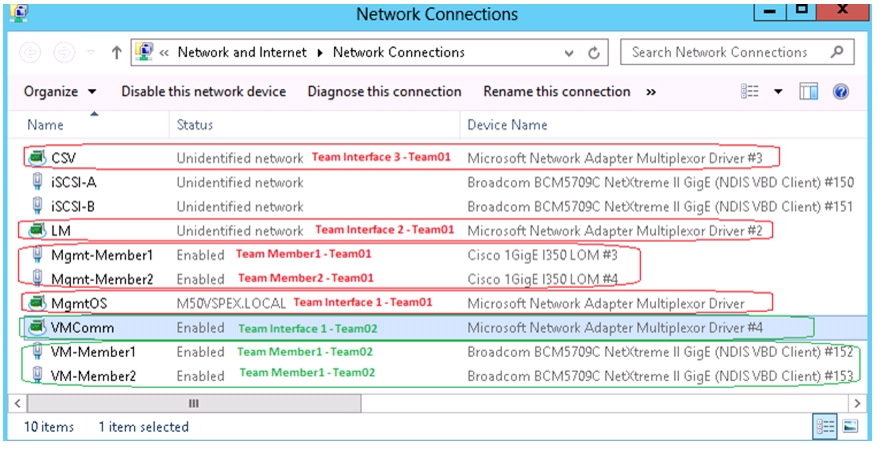Viewport: 882px width, 473px height.
Task: Diagnose this connection
Action: pos(384,91)
